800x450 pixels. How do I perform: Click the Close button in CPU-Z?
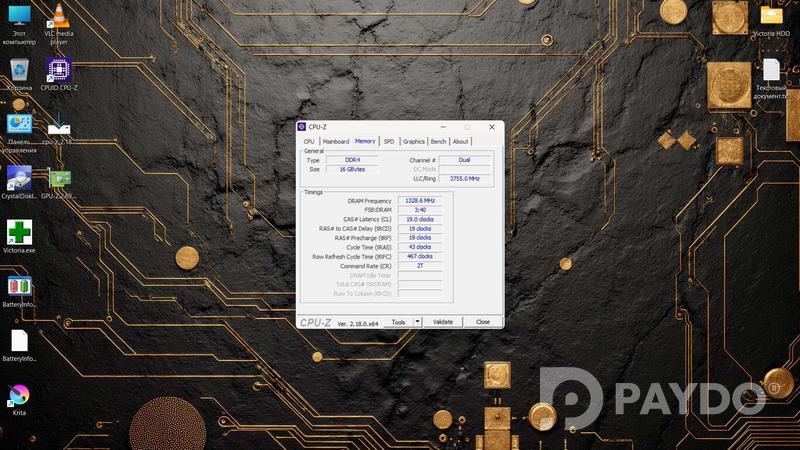[483, 322]
